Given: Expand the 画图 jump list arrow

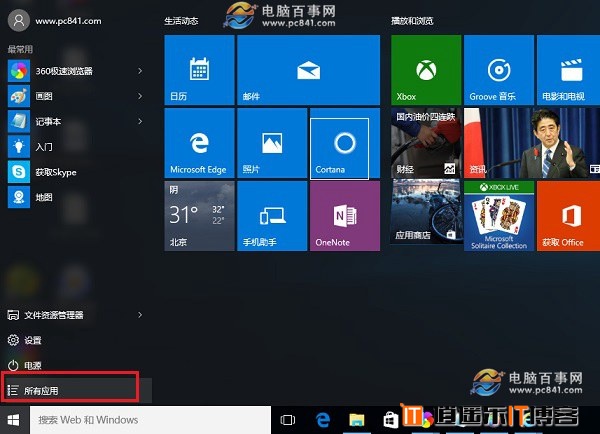Looking at the screenshot, I should [140, 96].
